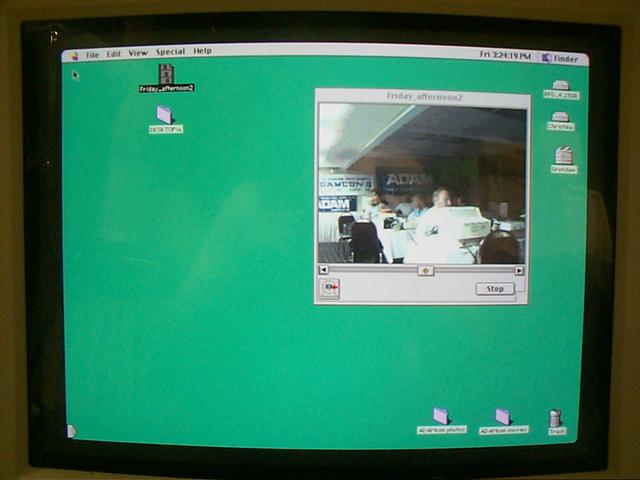
Task: Open the Friday_afternoon2 movie file icon
Action: (x=166, y=74)
